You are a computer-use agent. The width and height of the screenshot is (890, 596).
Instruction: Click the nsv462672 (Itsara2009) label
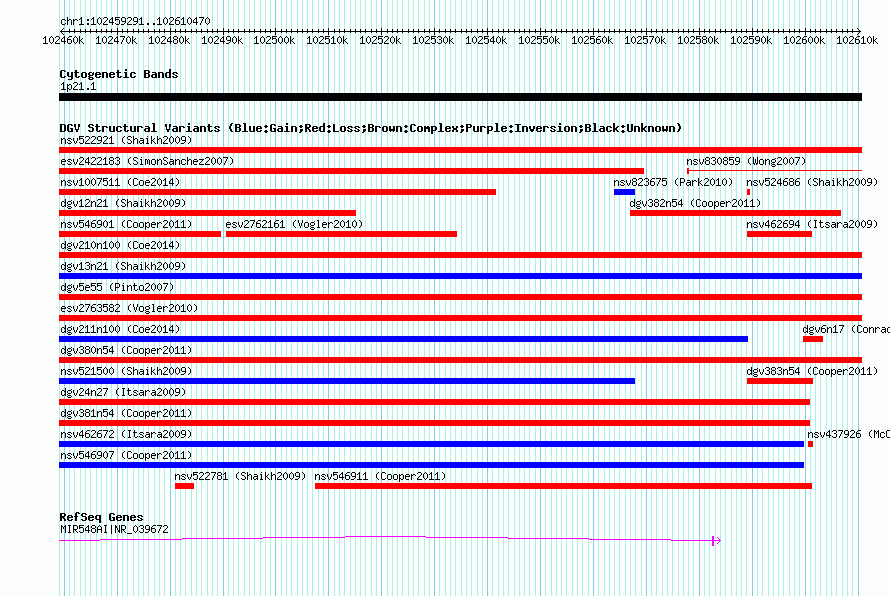(x=126, y=434)
